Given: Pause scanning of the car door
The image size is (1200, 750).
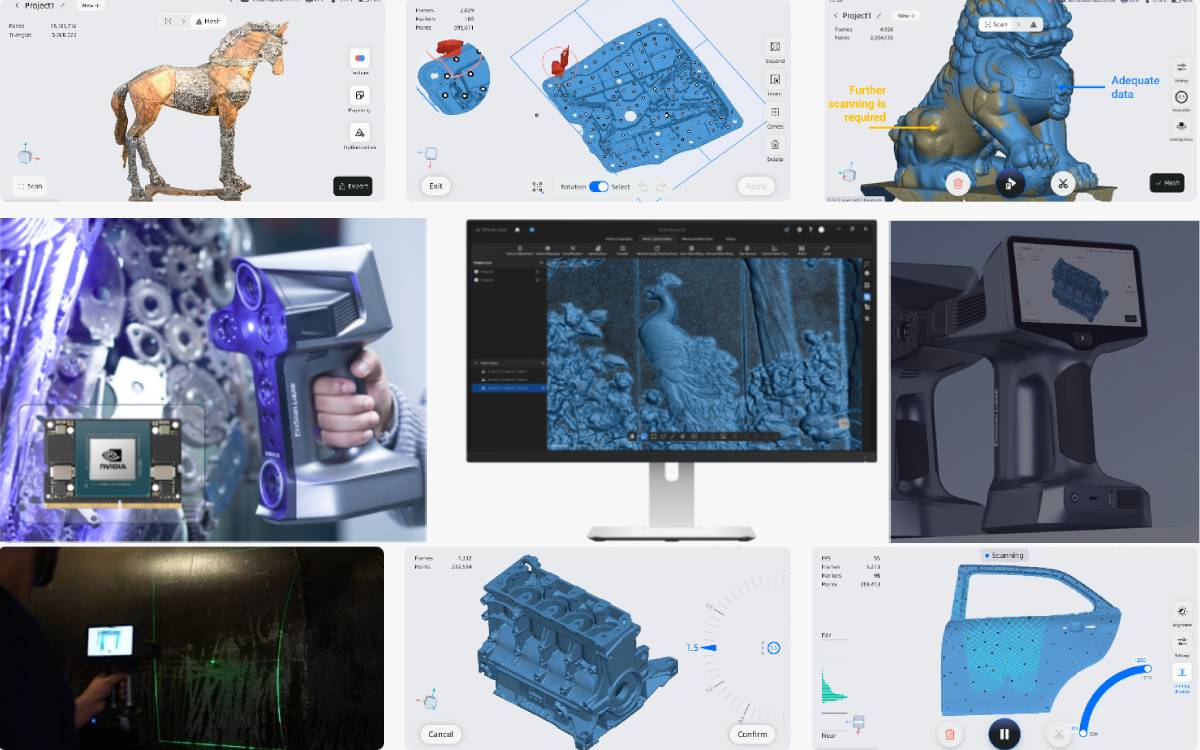Looking at the screenshot, I should pos(1005,733).
